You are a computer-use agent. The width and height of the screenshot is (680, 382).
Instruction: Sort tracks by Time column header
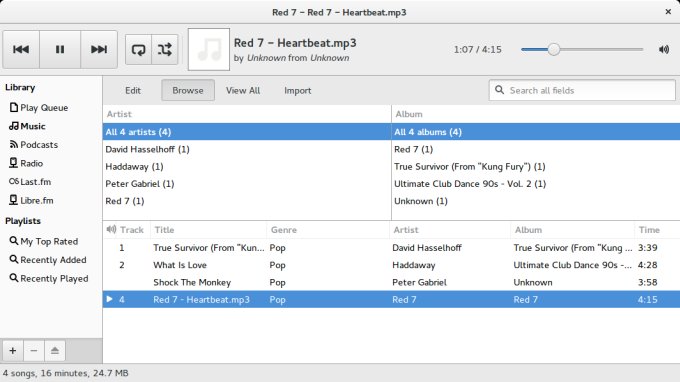pos(657,230)
